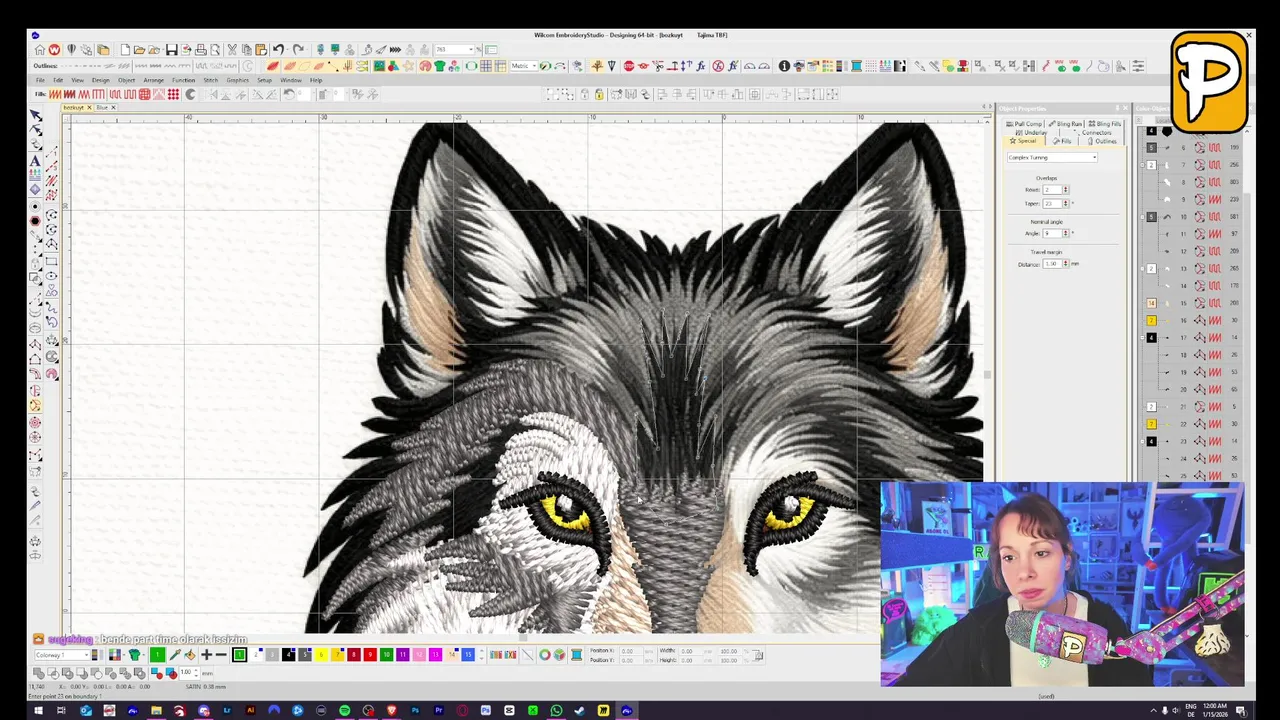Open the Metric units dropdown

[x=535, y=66]
